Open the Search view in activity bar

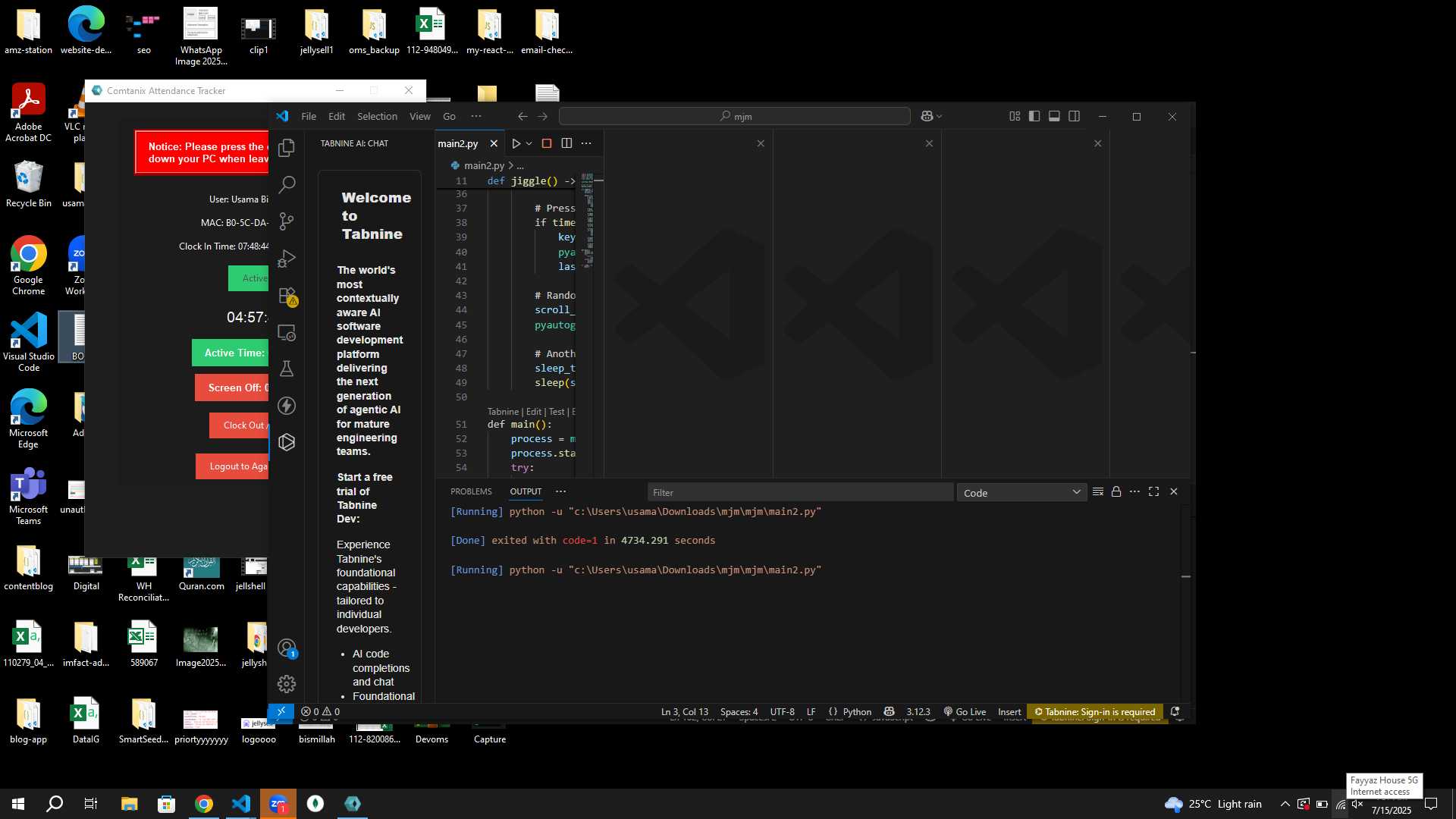(287, 184)
